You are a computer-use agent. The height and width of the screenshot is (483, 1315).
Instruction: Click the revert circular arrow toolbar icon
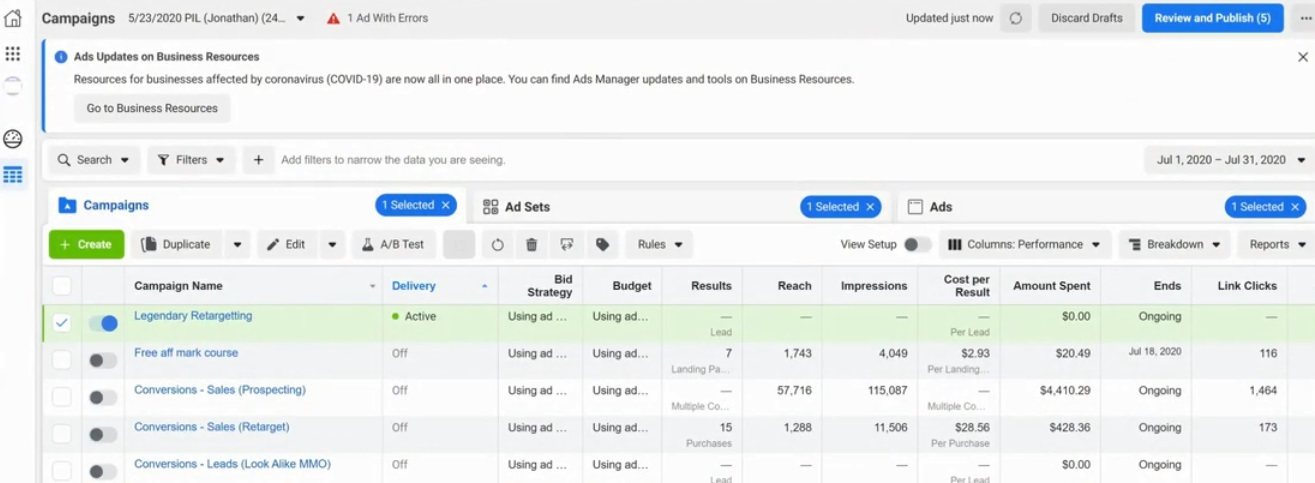click(498, 244)
